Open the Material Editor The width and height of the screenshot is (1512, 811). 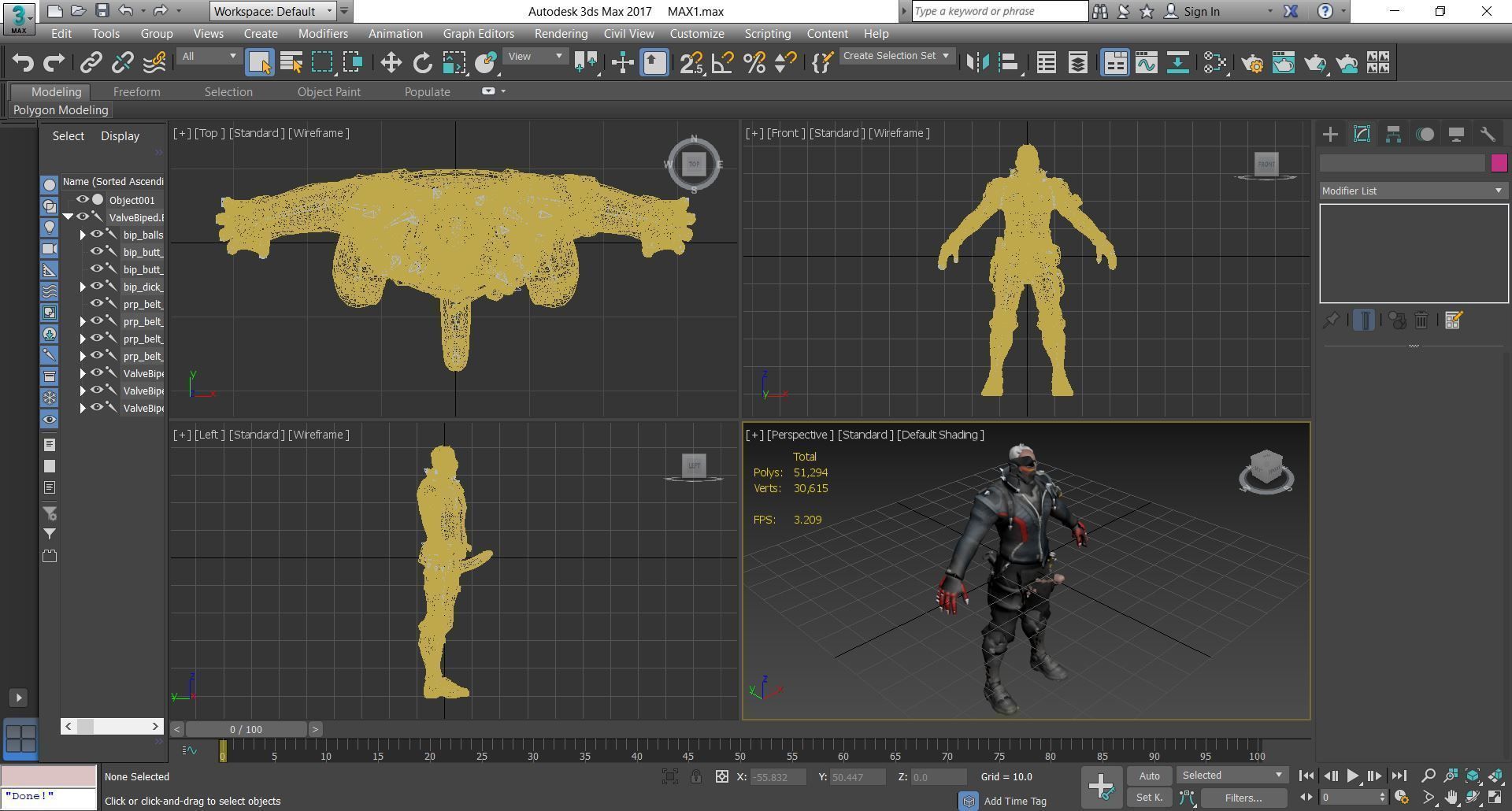tap(1214, 63)
